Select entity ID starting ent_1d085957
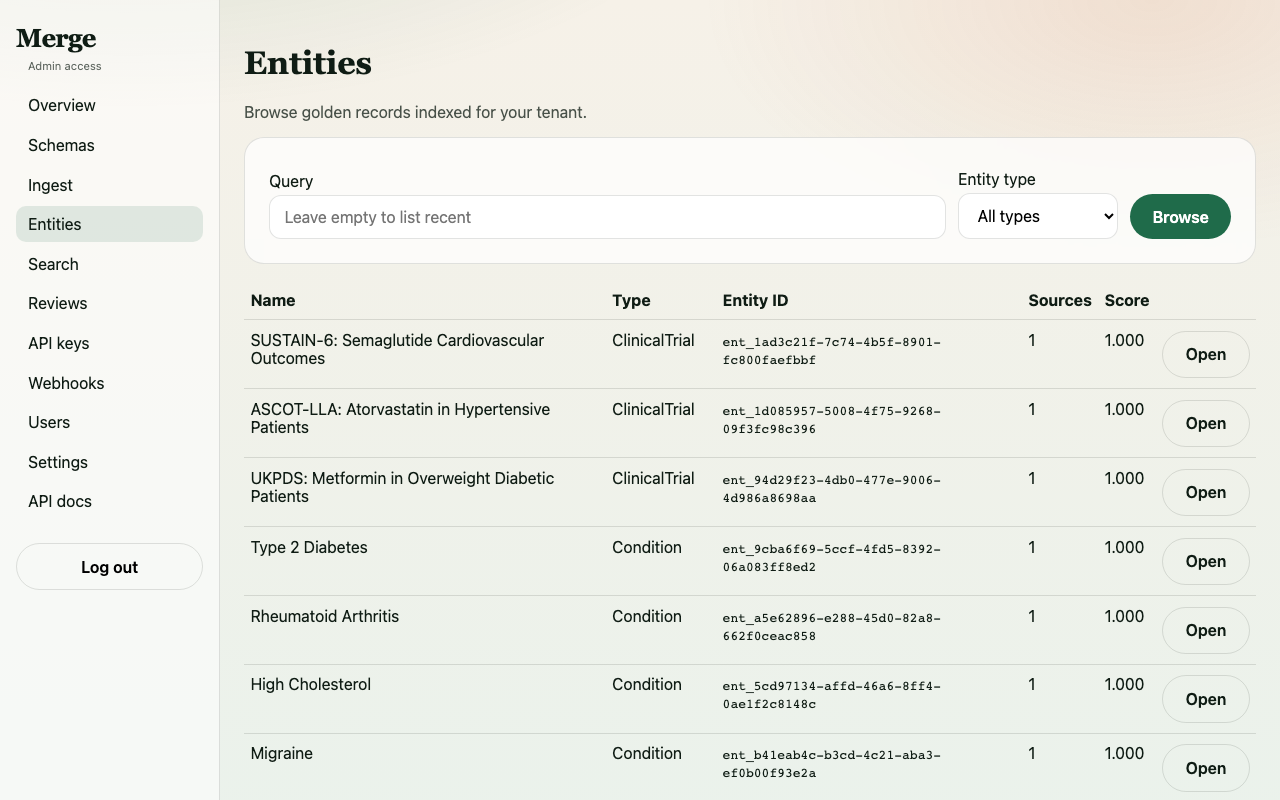The height and width of the screenshot is (800, 1280). click(x=832, y=420)
